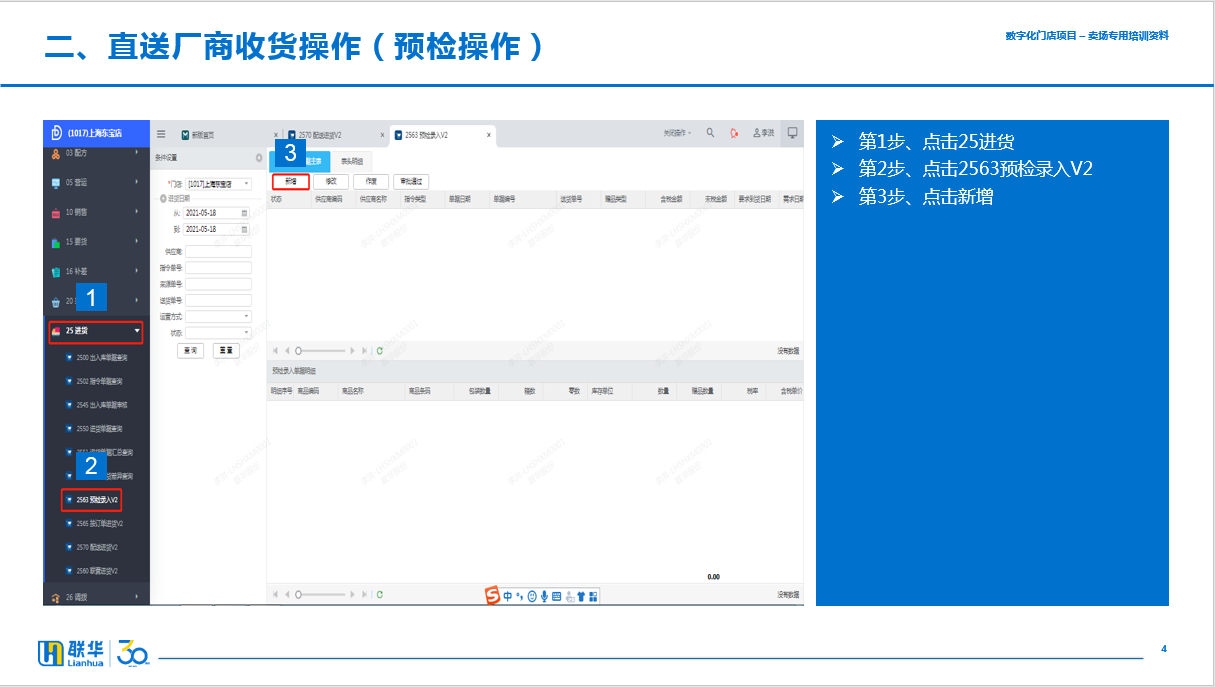This screenshot has height=687, width=1215.
Task: Open the 门店 store dropdown
Action: tap(219, 184)
